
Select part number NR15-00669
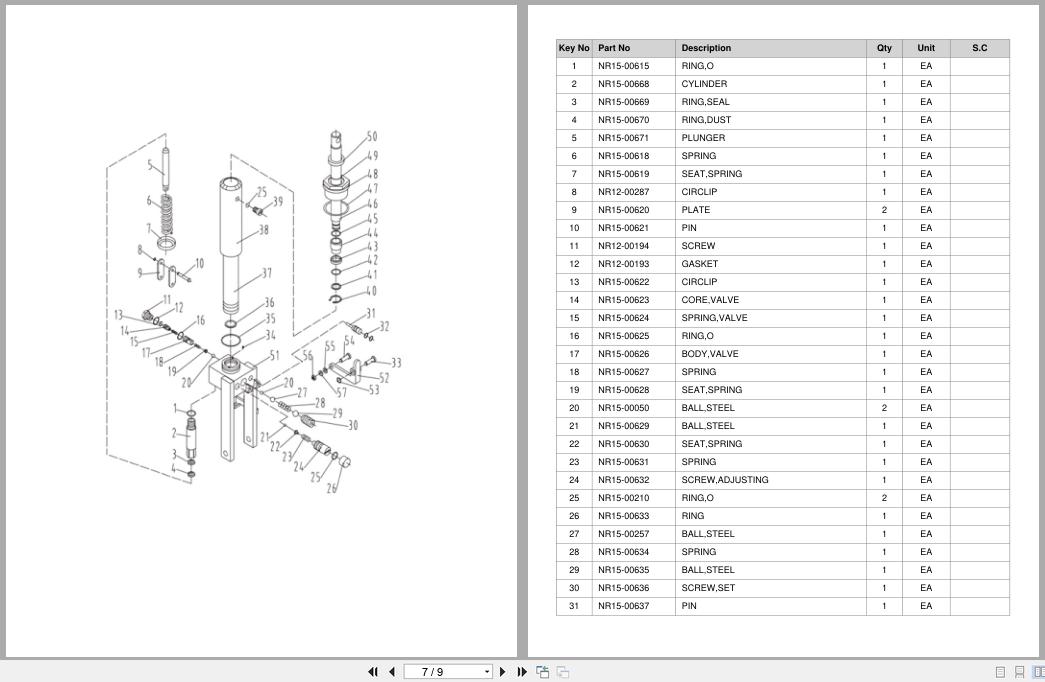click(x=623, y=102)
